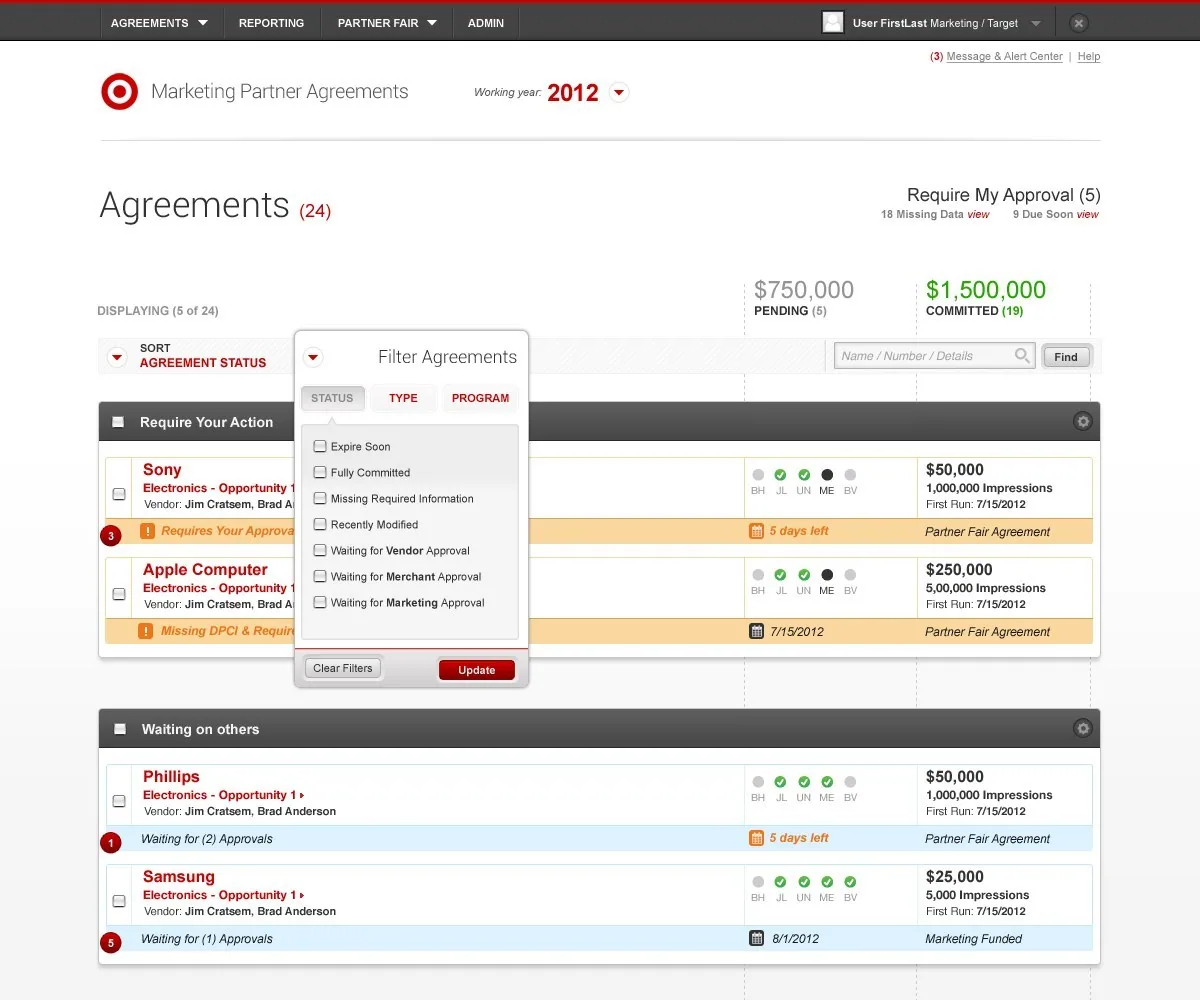Screen dimensions: 1200x1000
Task: Click the Samsung BV green check status
Action: (850, 882)
